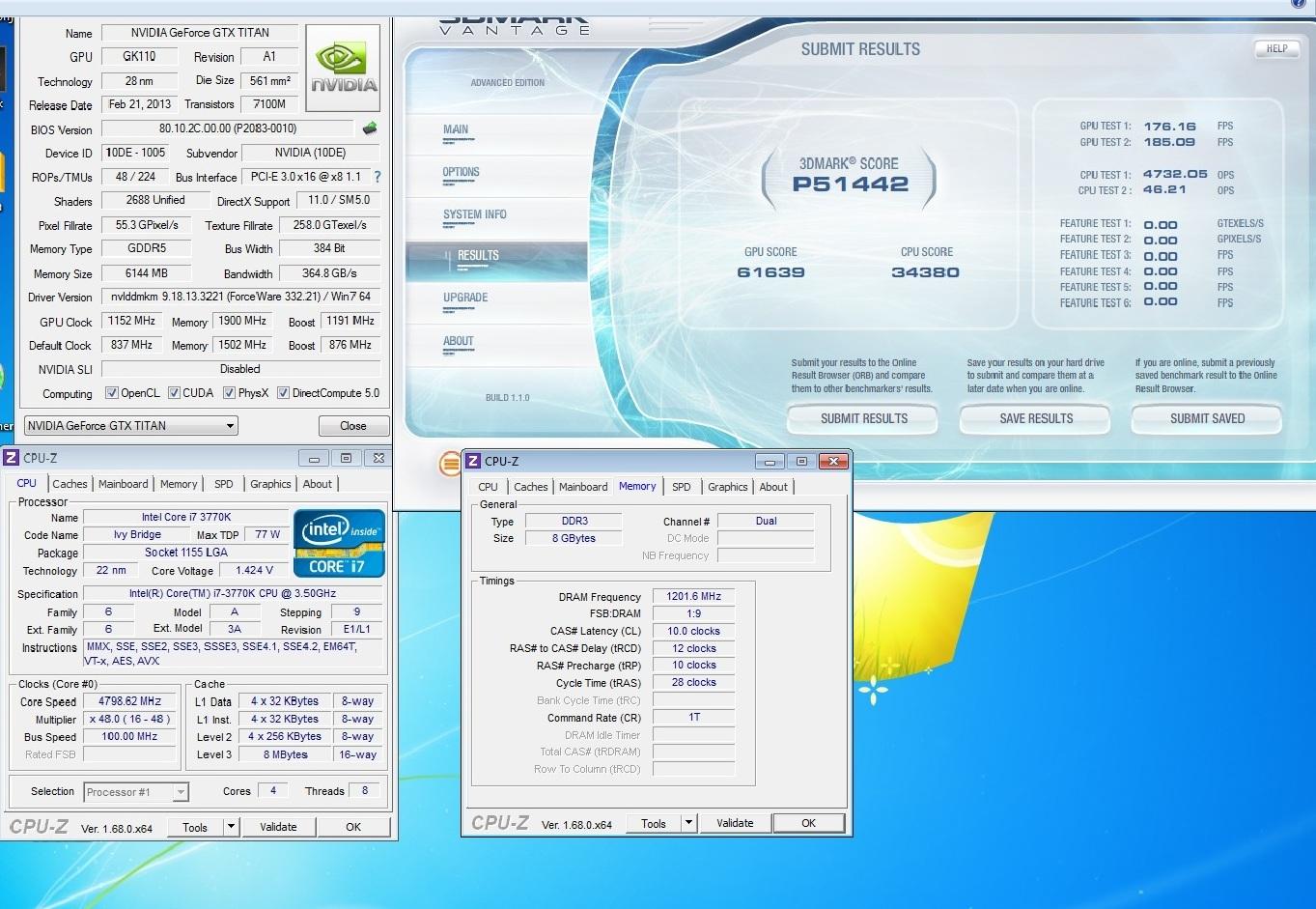
Task: Click the Memory Size value 6144 MB
Action: click(146, 273)
